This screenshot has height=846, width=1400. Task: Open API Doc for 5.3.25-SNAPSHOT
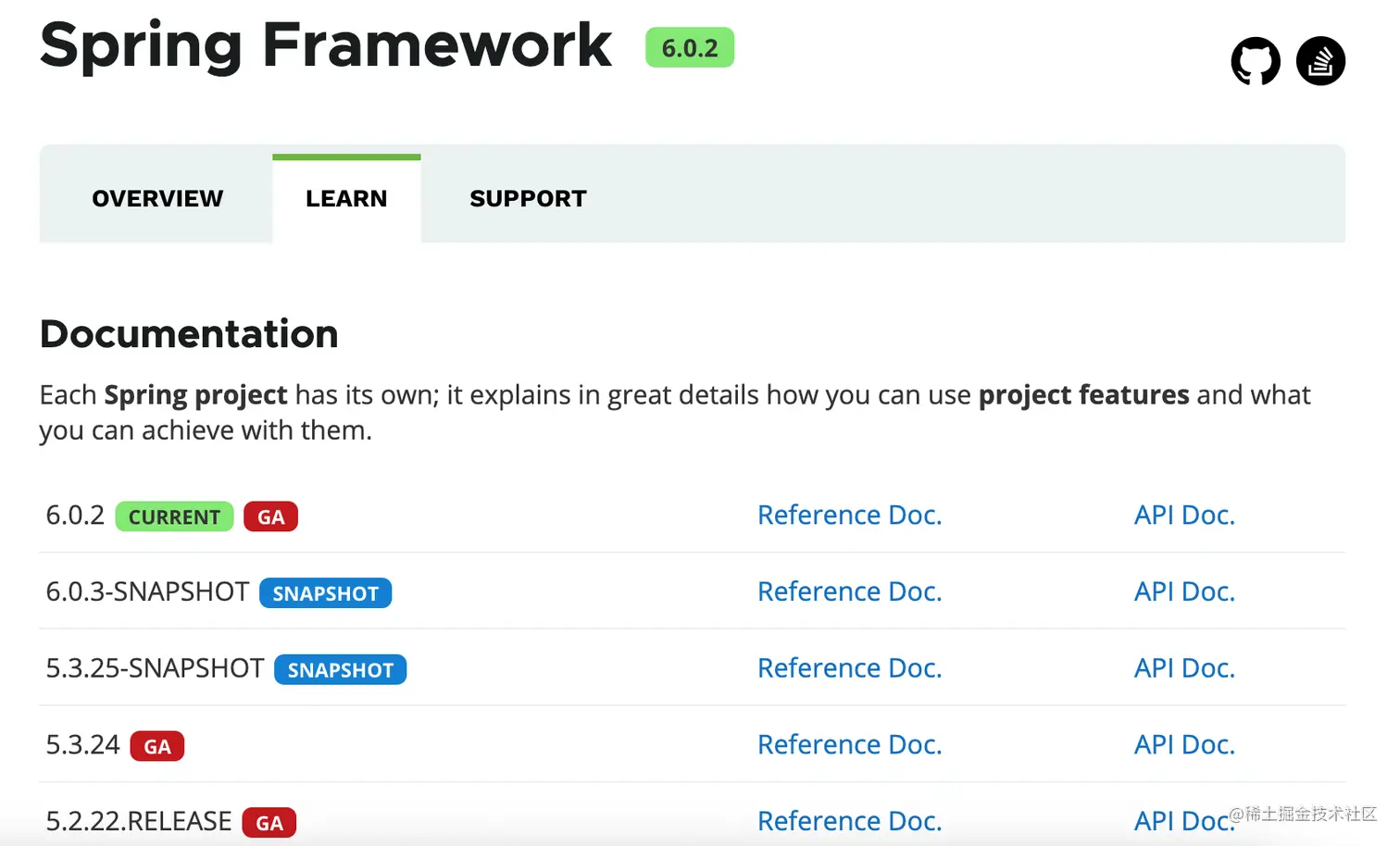[x=1184, y=667]
